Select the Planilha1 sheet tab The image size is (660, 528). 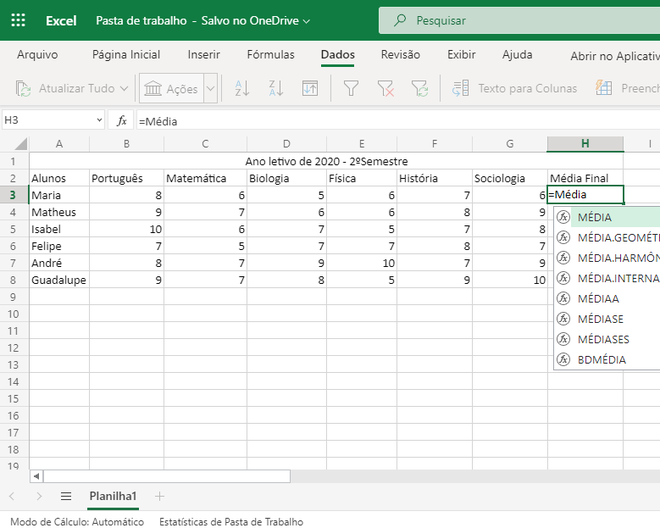[113, 496]
